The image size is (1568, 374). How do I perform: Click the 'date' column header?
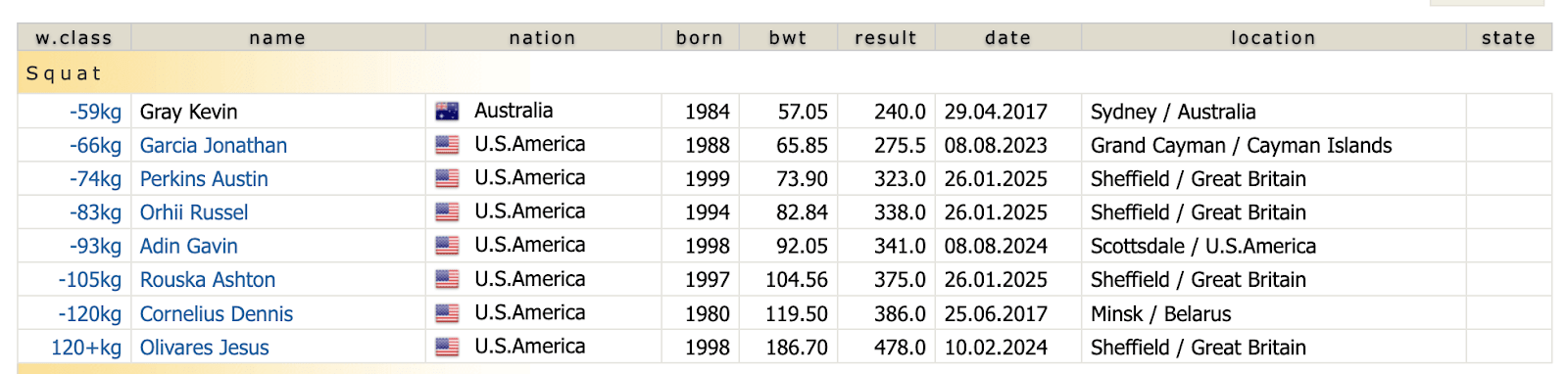(x=1008, y=37)
